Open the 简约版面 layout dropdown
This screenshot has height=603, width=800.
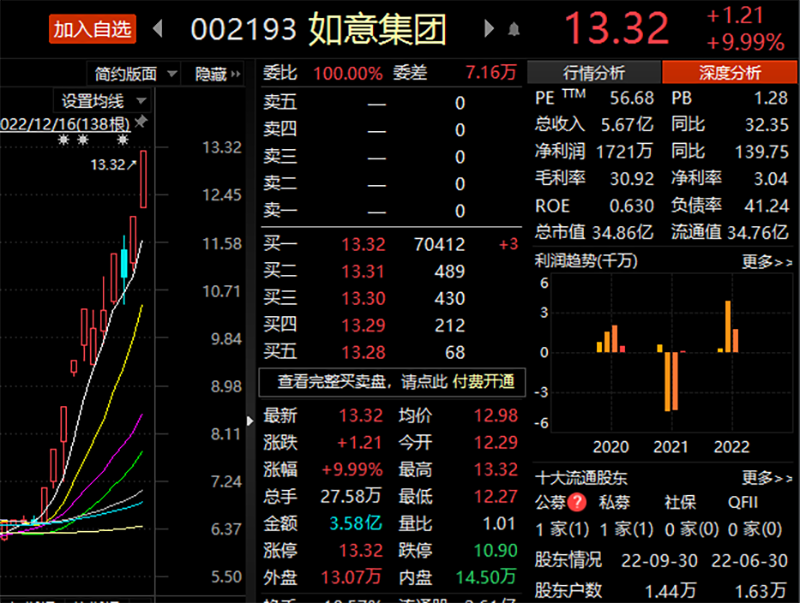click(x=135, y=74)
